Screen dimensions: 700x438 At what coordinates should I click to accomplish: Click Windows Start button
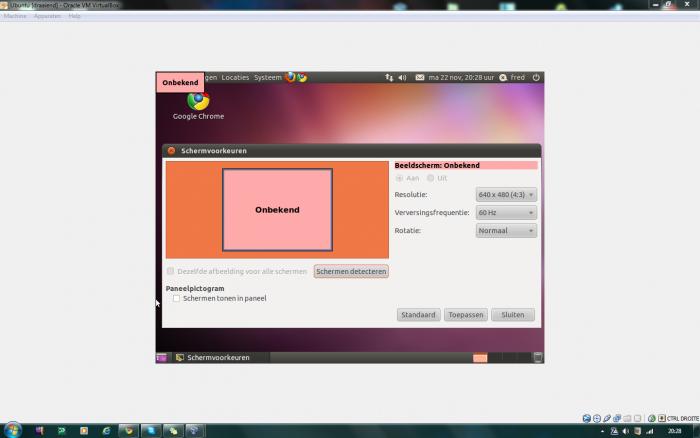click(11, 430)
